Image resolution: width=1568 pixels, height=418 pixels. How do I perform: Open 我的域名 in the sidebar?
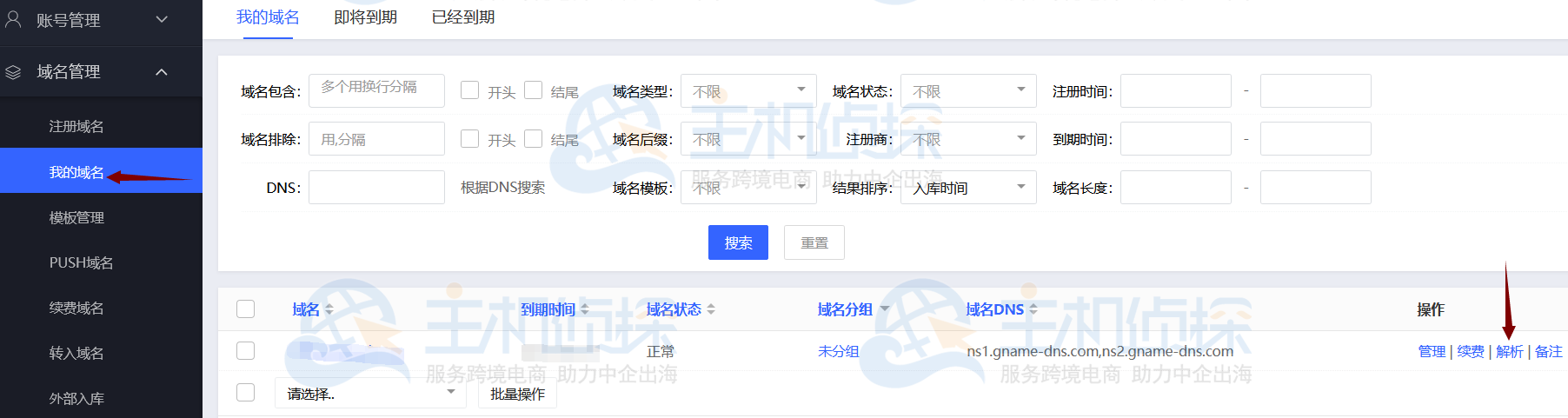pos(101,171)
